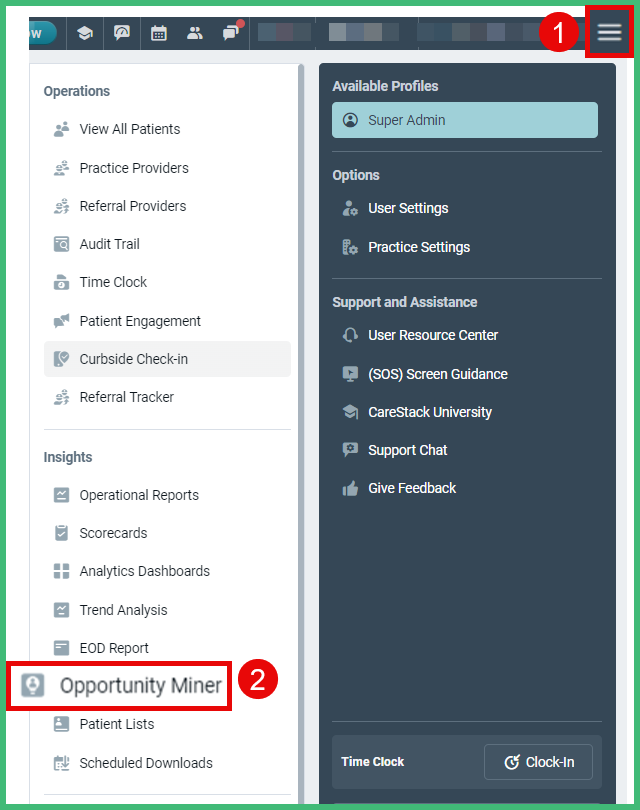The height and width of the screenshot is (810, 640).
Task: Click the Audit Trail magnifier icon
Action: coord(61,244)
